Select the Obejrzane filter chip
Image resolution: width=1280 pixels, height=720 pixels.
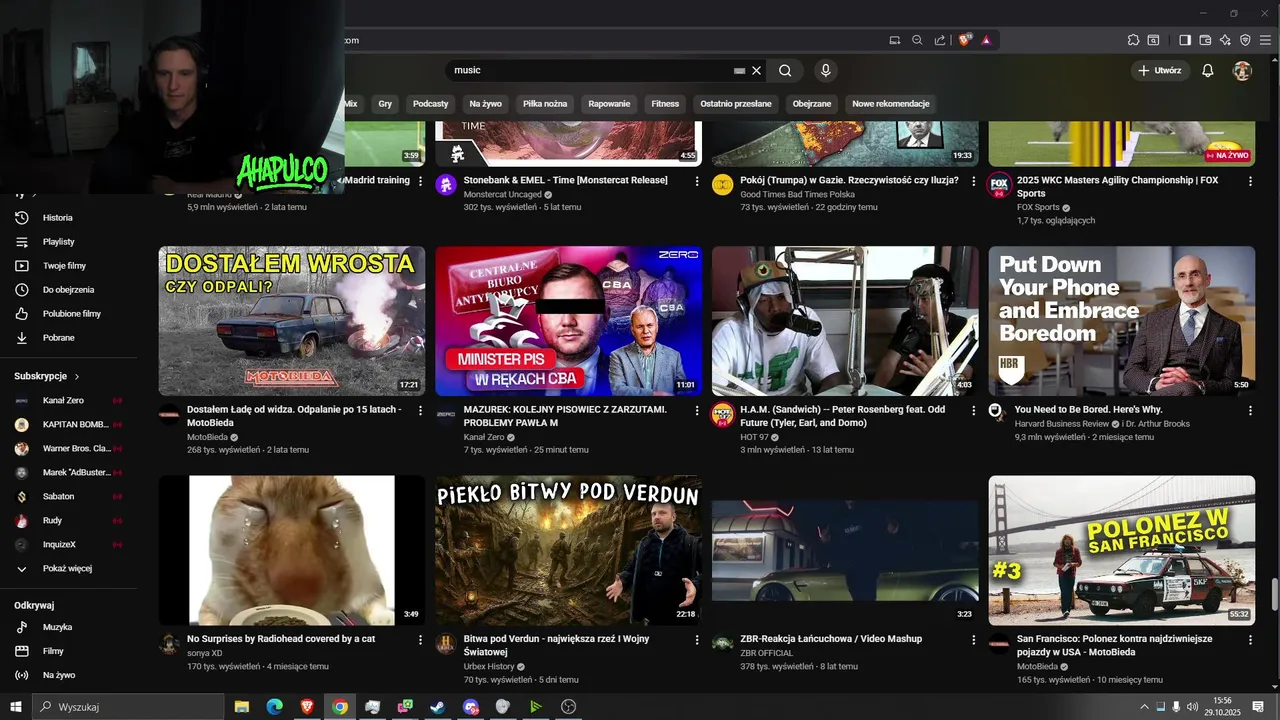(812, 104)
